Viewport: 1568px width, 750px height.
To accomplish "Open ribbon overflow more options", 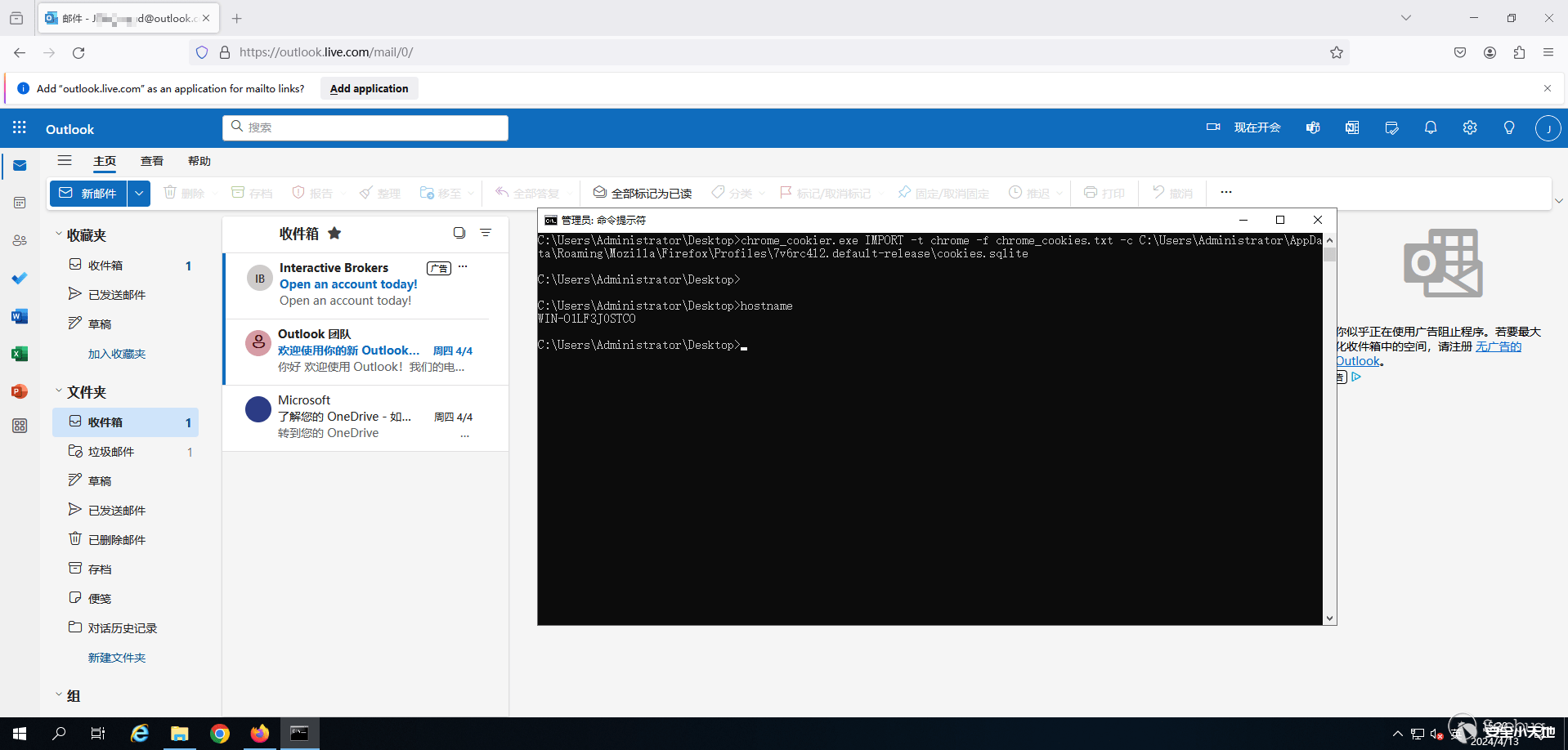I will pyautogui.click(x=1226, y=192).
